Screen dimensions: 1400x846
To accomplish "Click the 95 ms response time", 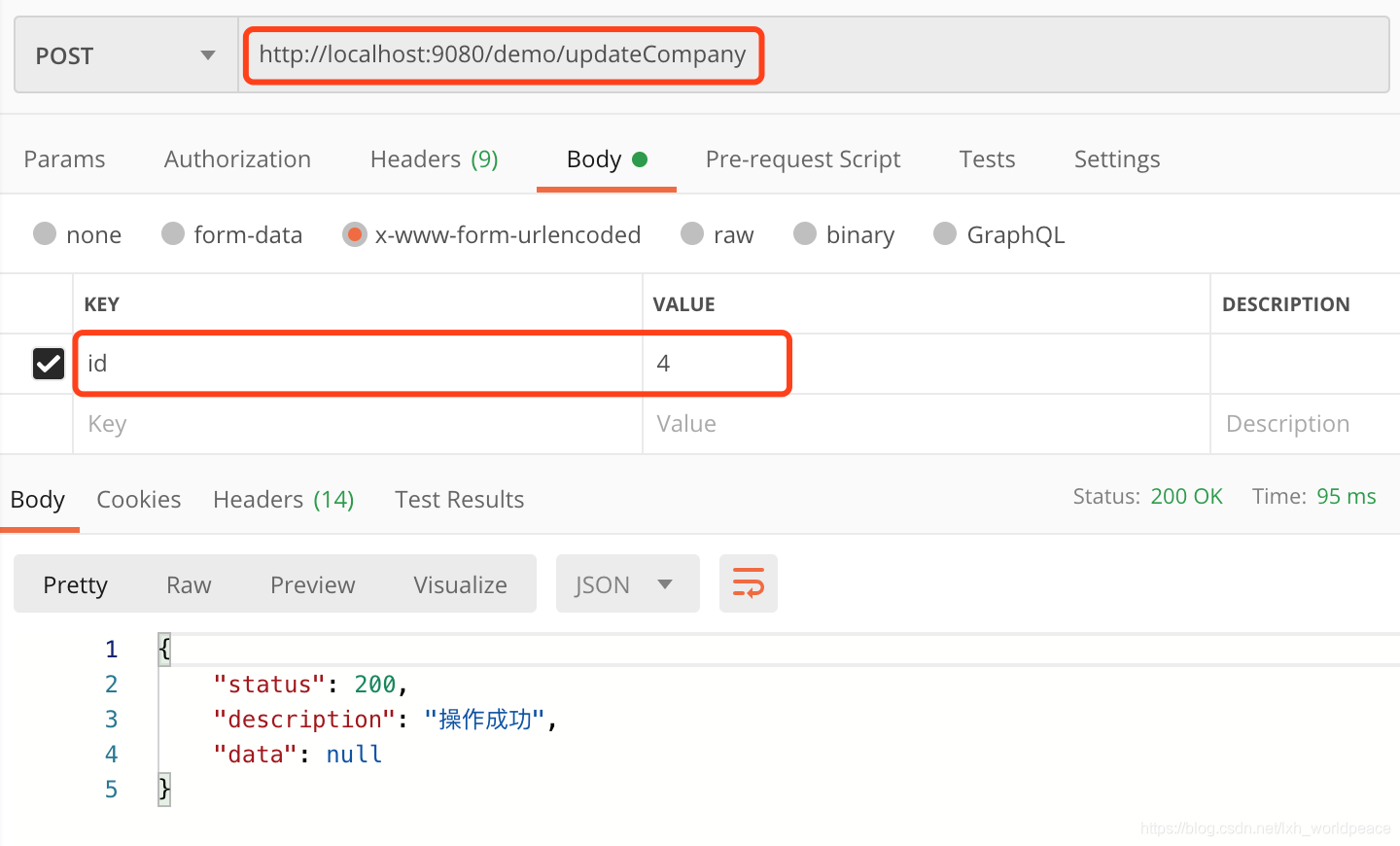I will 1346,497.
